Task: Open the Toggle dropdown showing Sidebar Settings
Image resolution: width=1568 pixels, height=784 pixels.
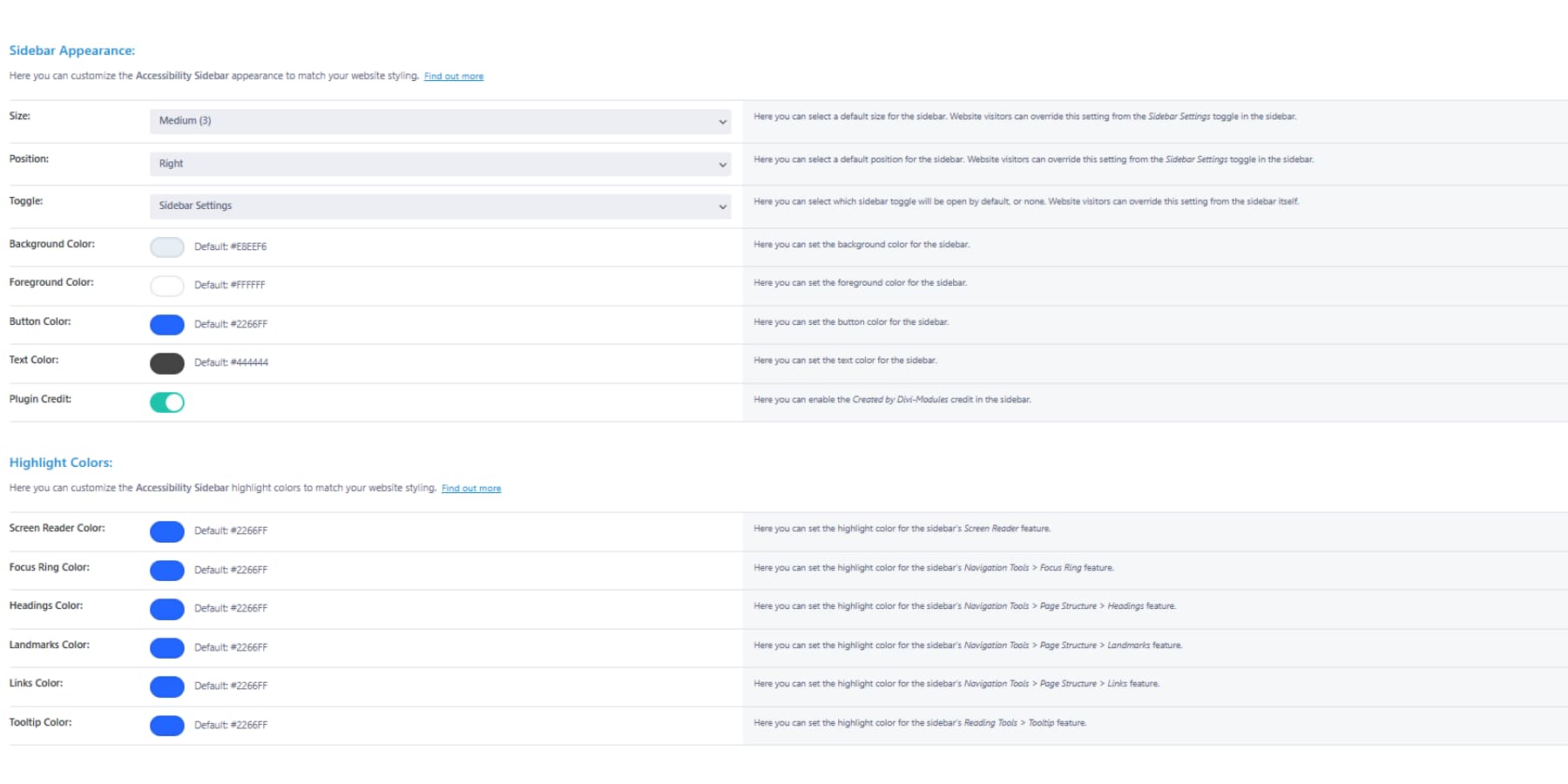Action: 439,206
